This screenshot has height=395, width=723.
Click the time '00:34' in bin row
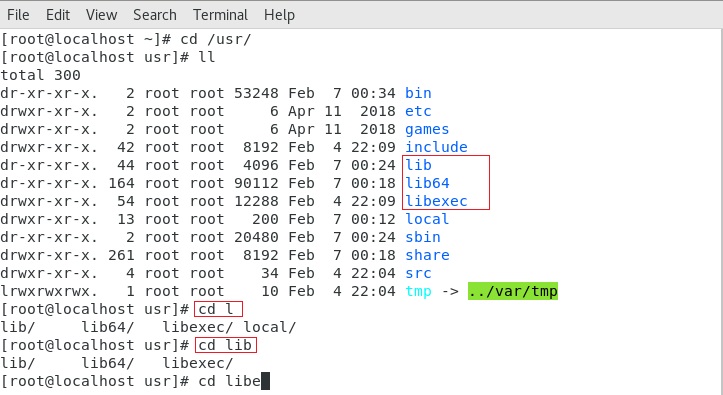pyautogui.click(x=373, y=93)
